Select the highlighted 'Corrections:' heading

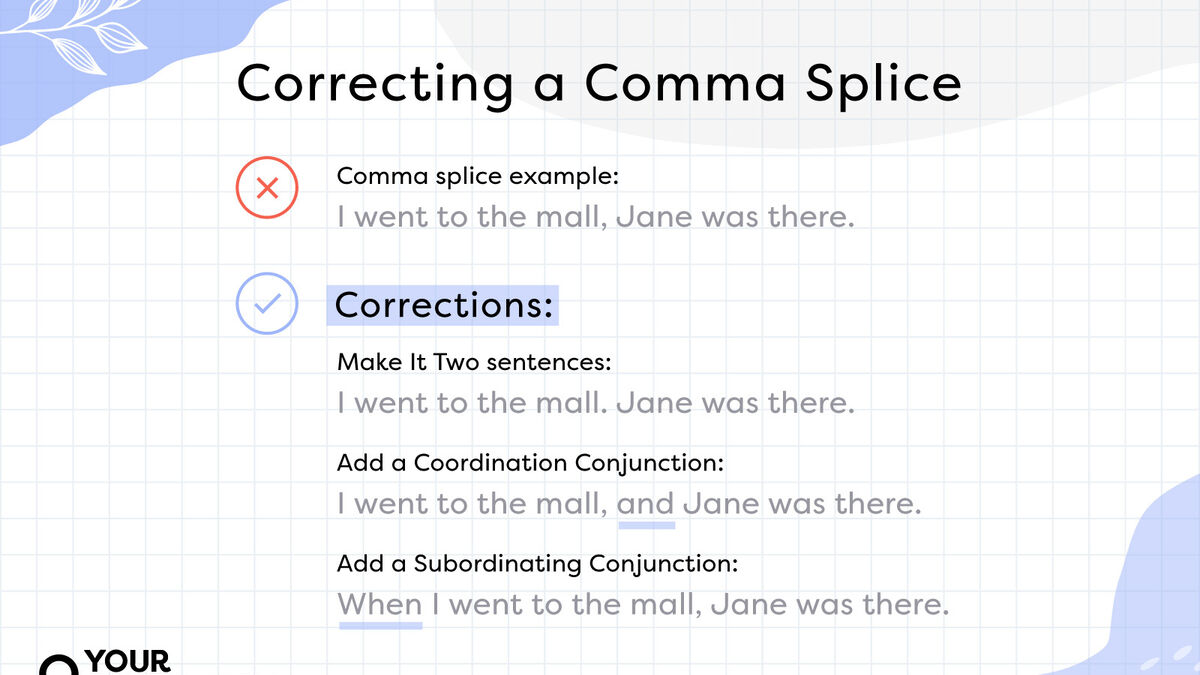tap(443, 305)
